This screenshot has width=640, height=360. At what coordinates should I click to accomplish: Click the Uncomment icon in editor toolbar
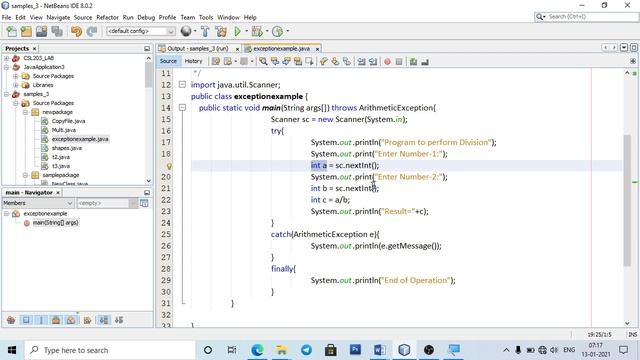coord(425,62)
